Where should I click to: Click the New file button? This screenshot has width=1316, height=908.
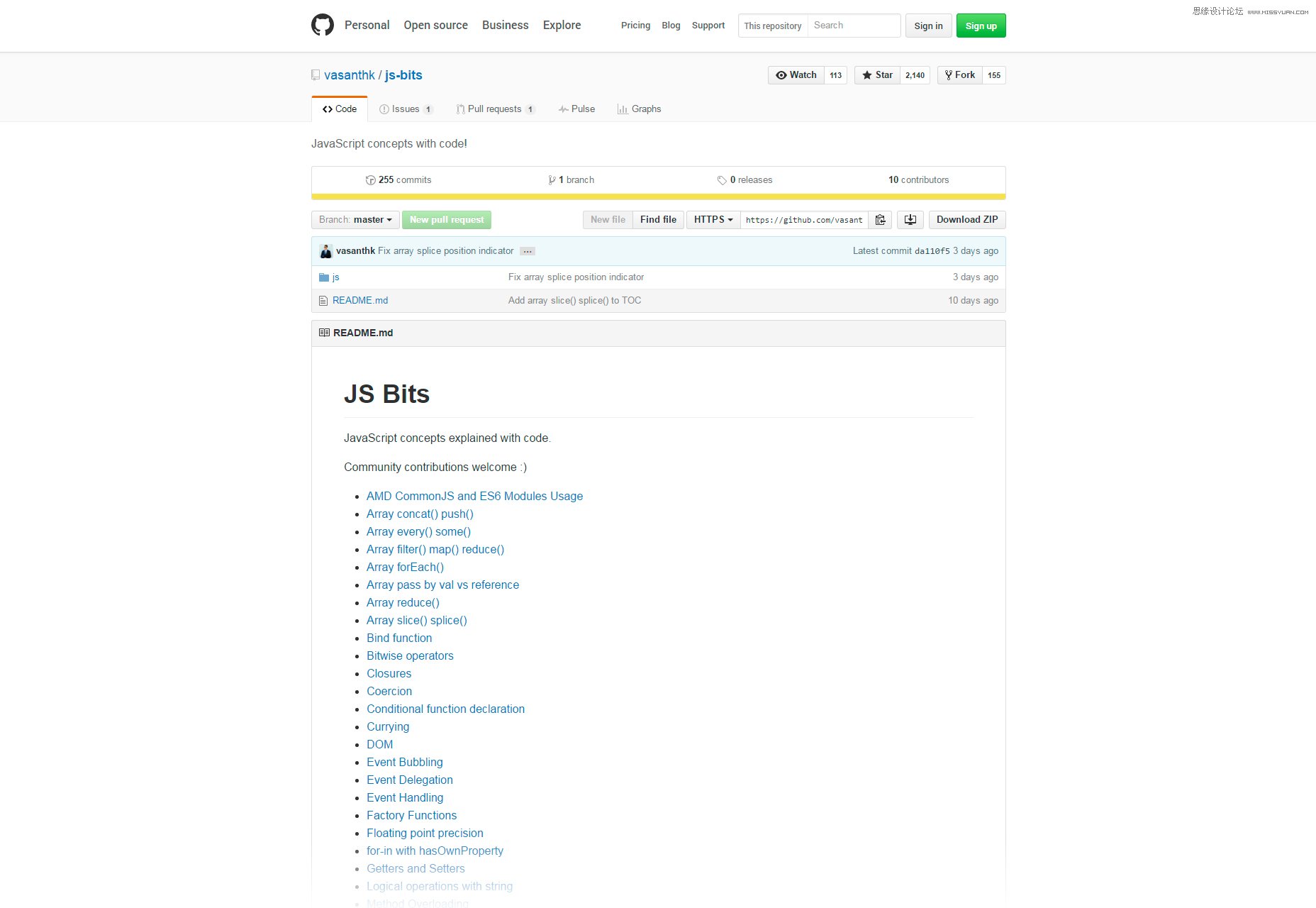608,220
